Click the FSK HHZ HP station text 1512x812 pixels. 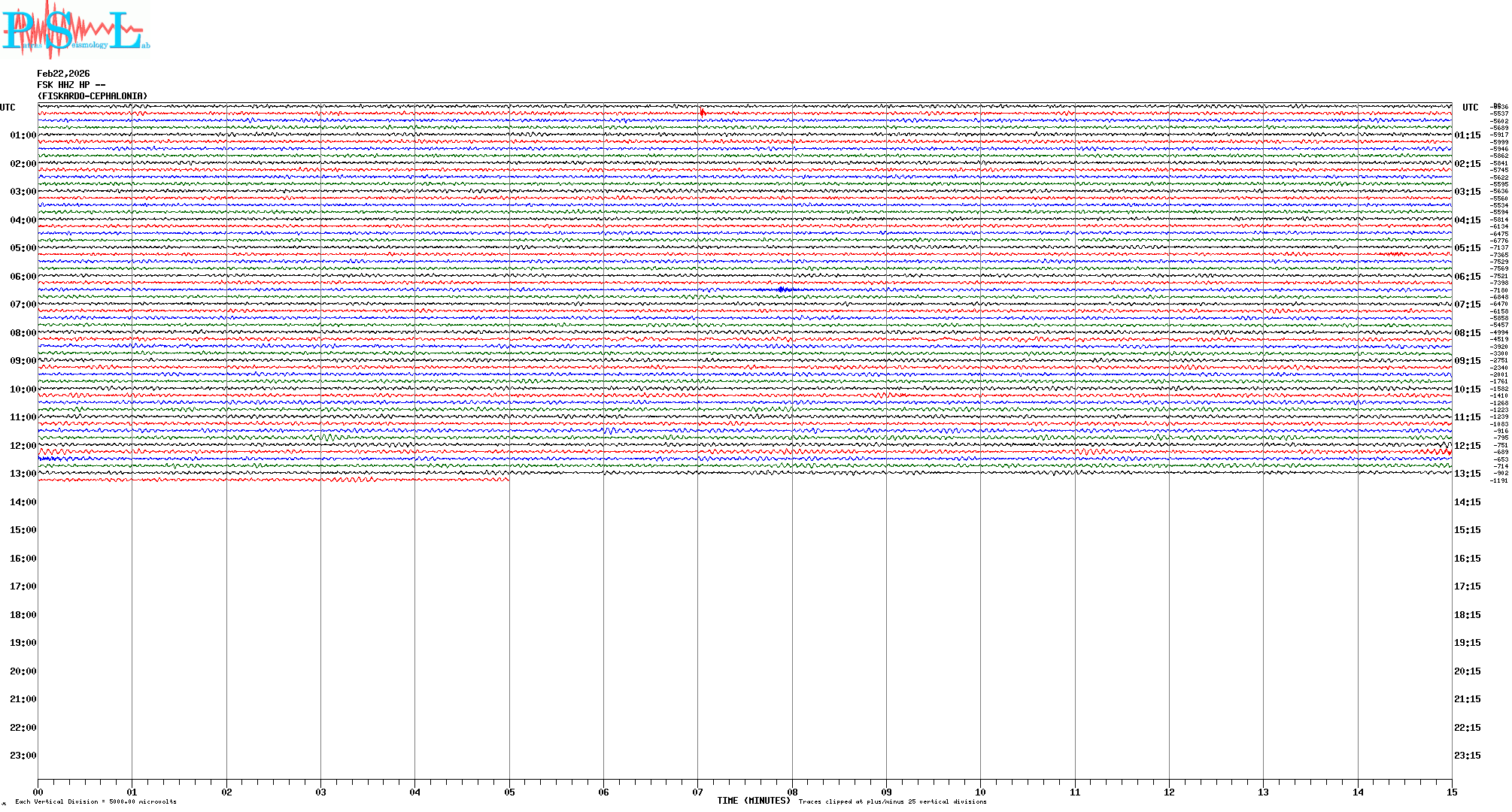click(71, 85)
